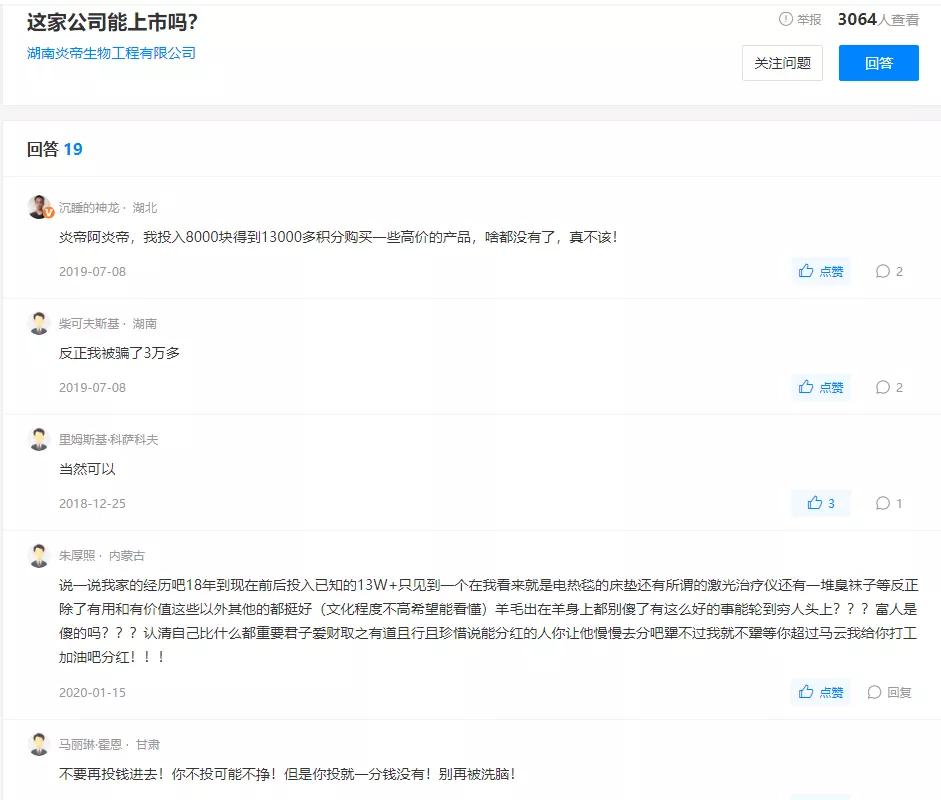Click the answer starting 不要再投钱进去

coord(287,774)
